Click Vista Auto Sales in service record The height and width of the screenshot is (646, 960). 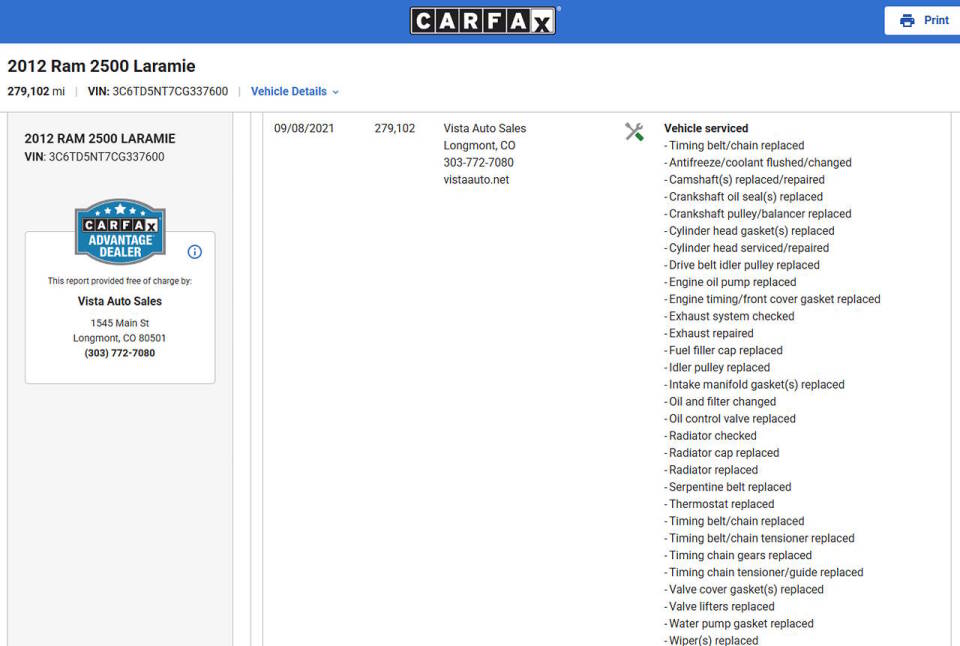(x=484, y=128)
